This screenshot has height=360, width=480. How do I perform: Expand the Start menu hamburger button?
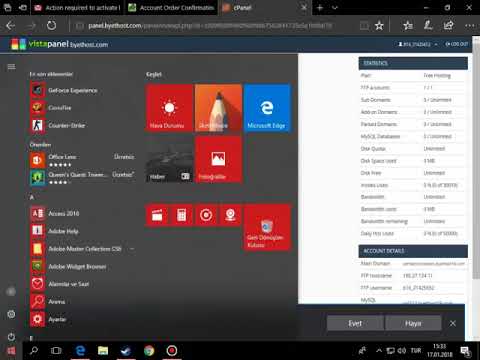[x=11, y=67]
